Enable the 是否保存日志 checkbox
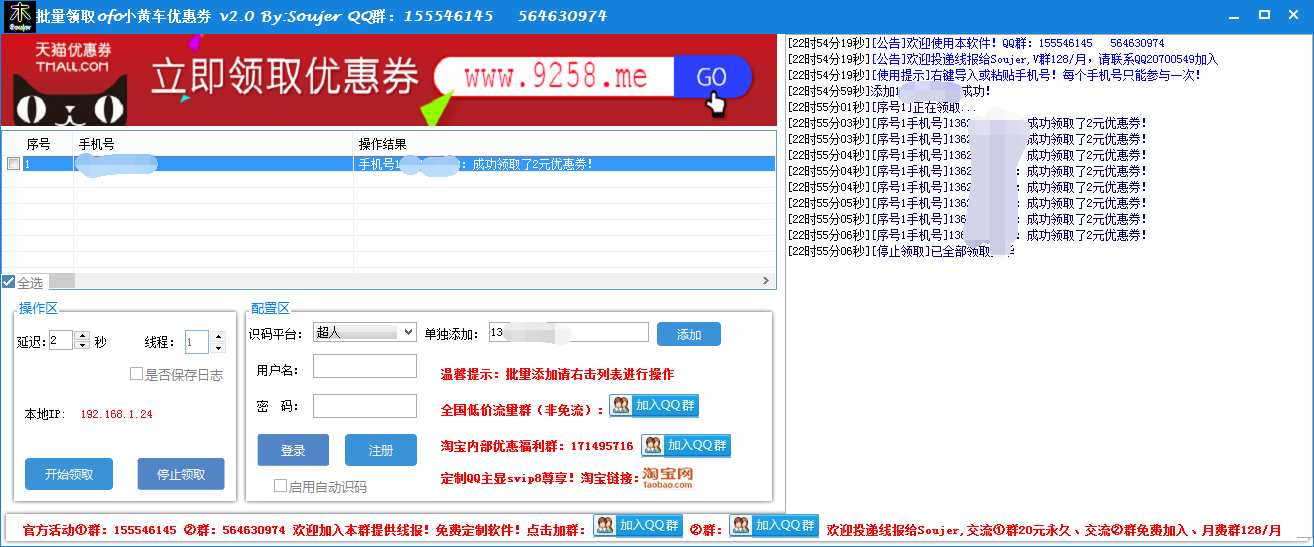 [136, 375]
